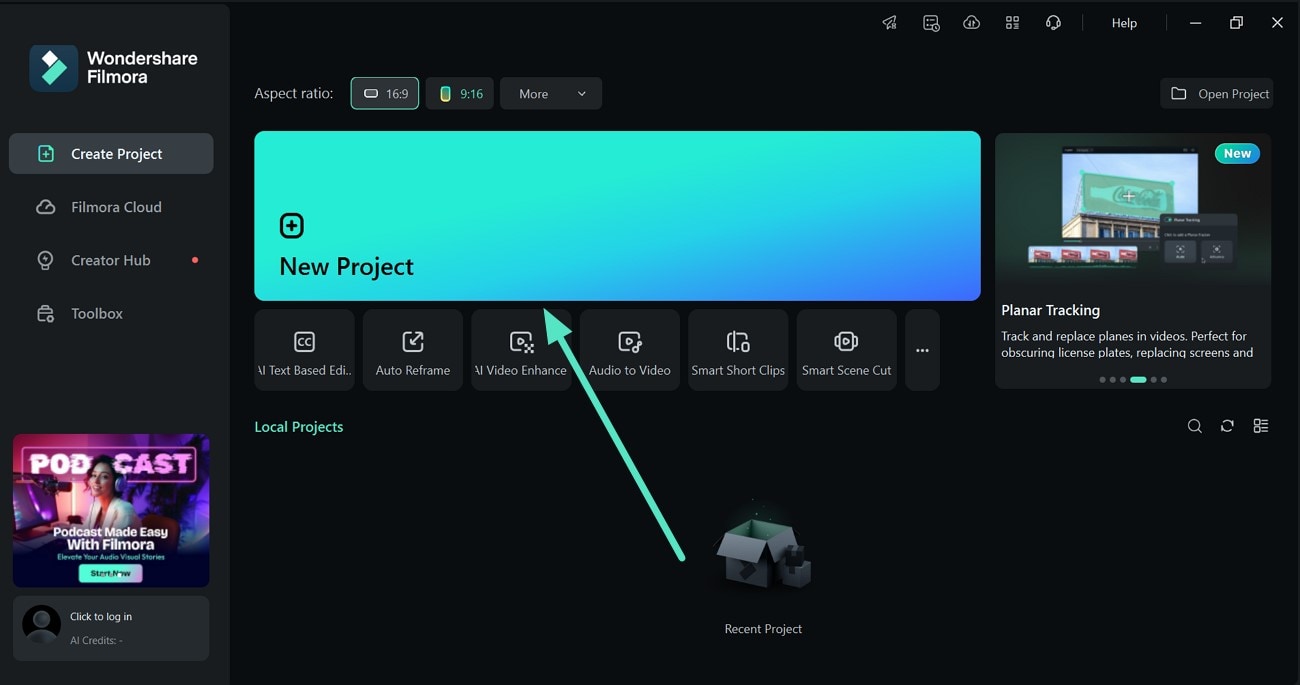The width and height of the screenshot is (1300, 685).
Task: Open the task list icon in top bar
Action: pyautogui.click(x=931, y=23)
